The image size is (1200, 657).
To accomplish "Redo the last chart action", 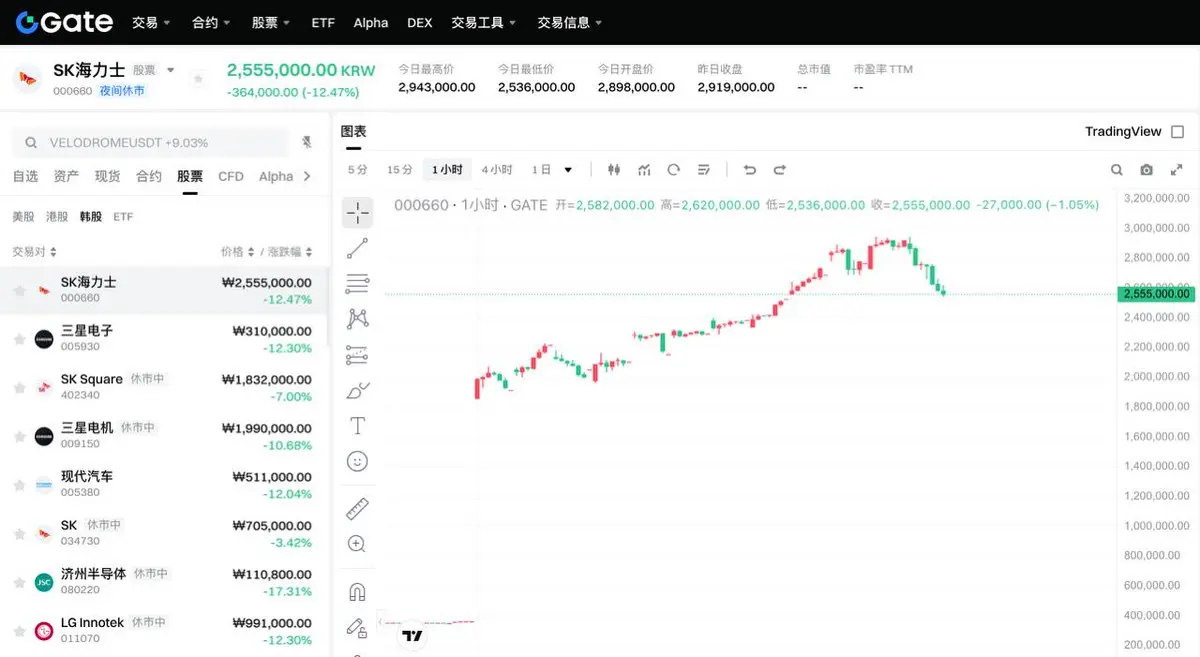I will 780,170.
